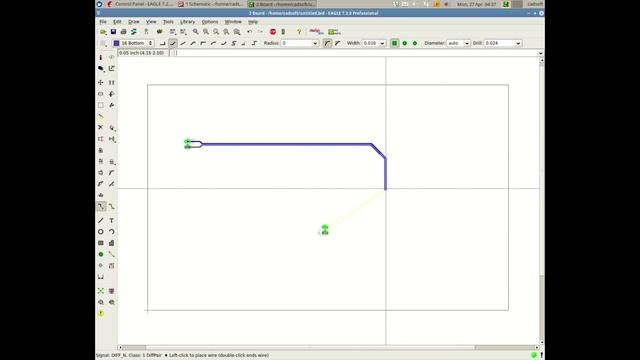Stop the running command with the red stop icon

(273, 32)
